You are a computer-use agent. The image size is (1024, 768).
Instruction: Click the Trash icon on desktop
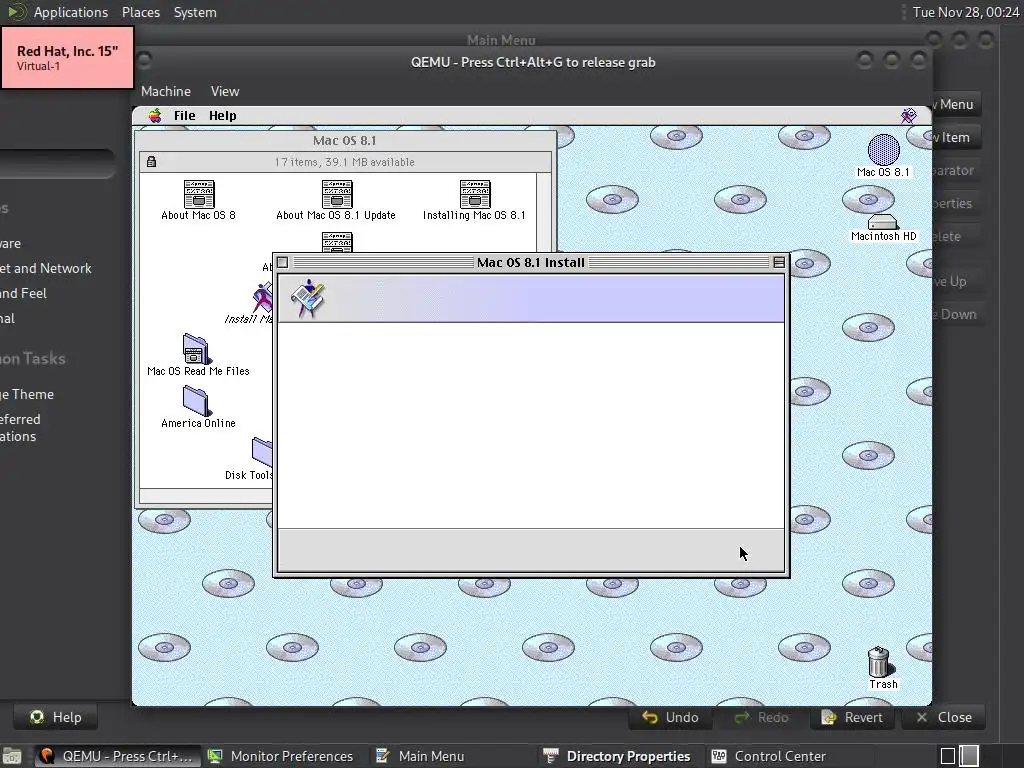coord(880,662)
